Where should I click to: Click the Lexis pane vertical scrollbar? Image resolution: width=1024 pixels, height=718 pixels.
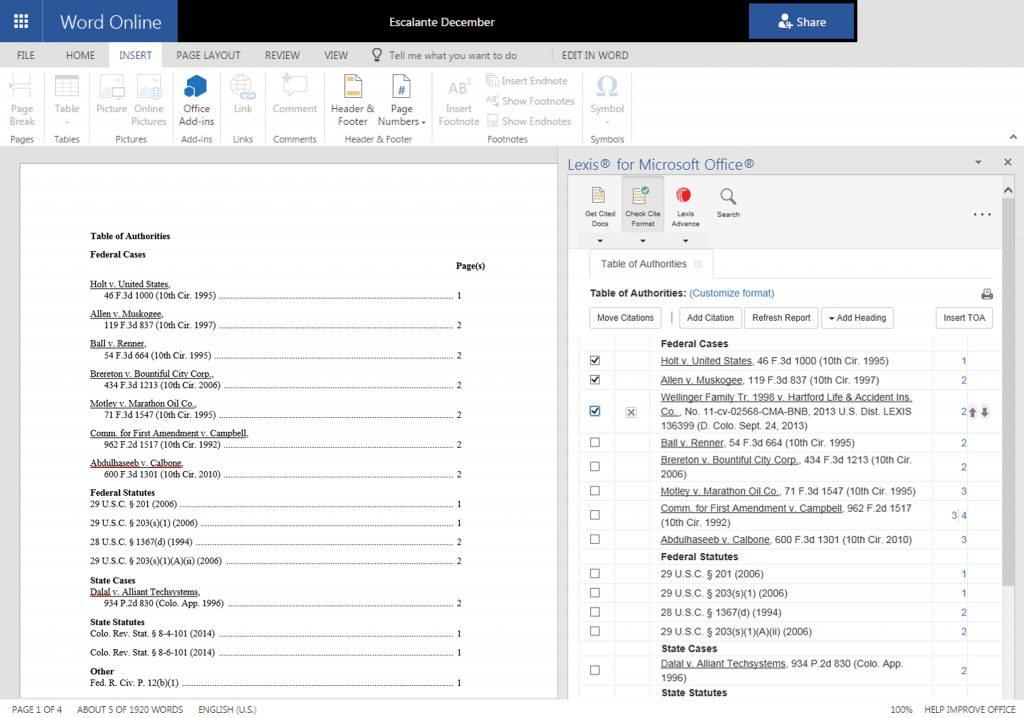click(1008, 392)
